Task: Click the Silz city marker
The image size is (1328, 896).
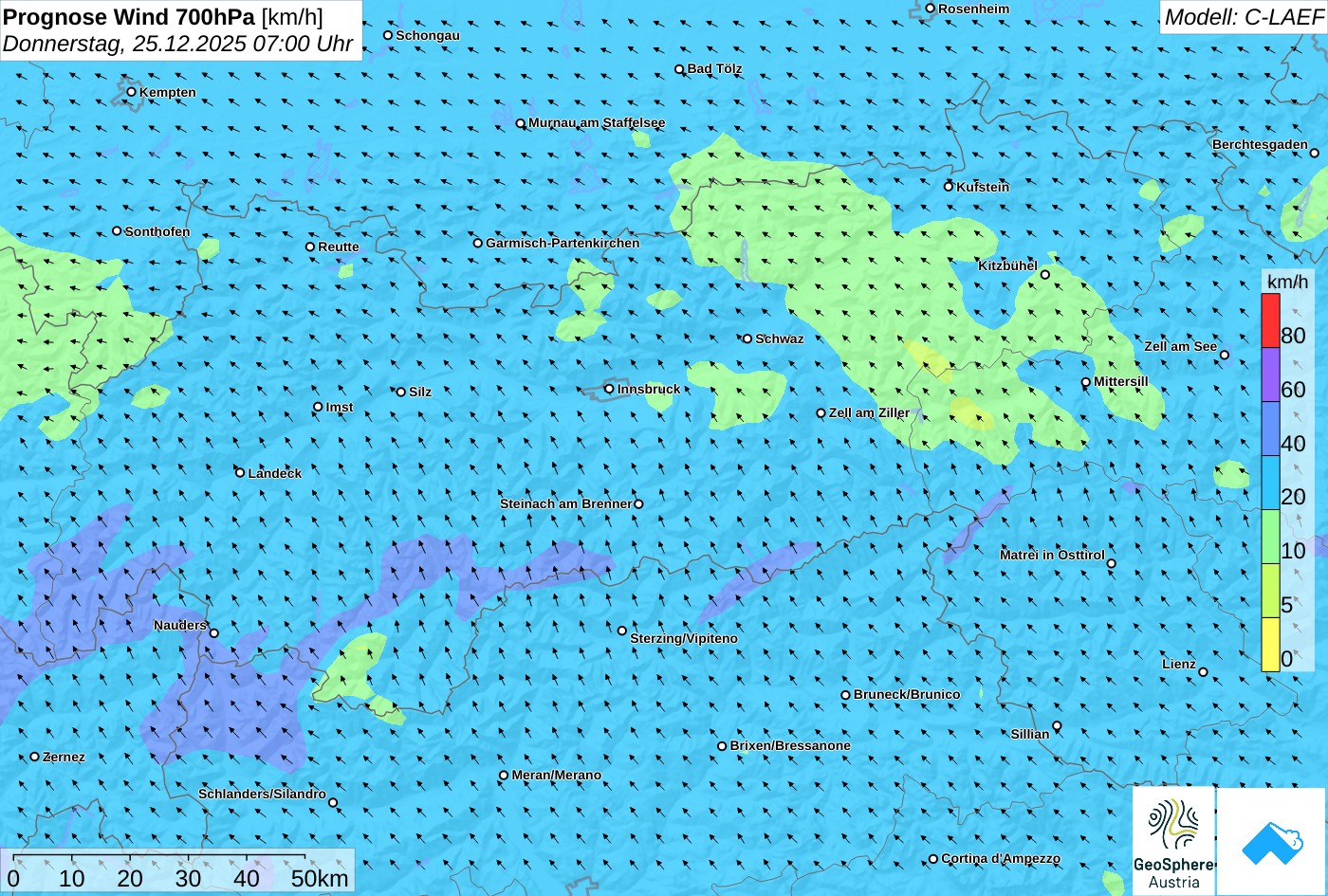Action: click(400, 392)
